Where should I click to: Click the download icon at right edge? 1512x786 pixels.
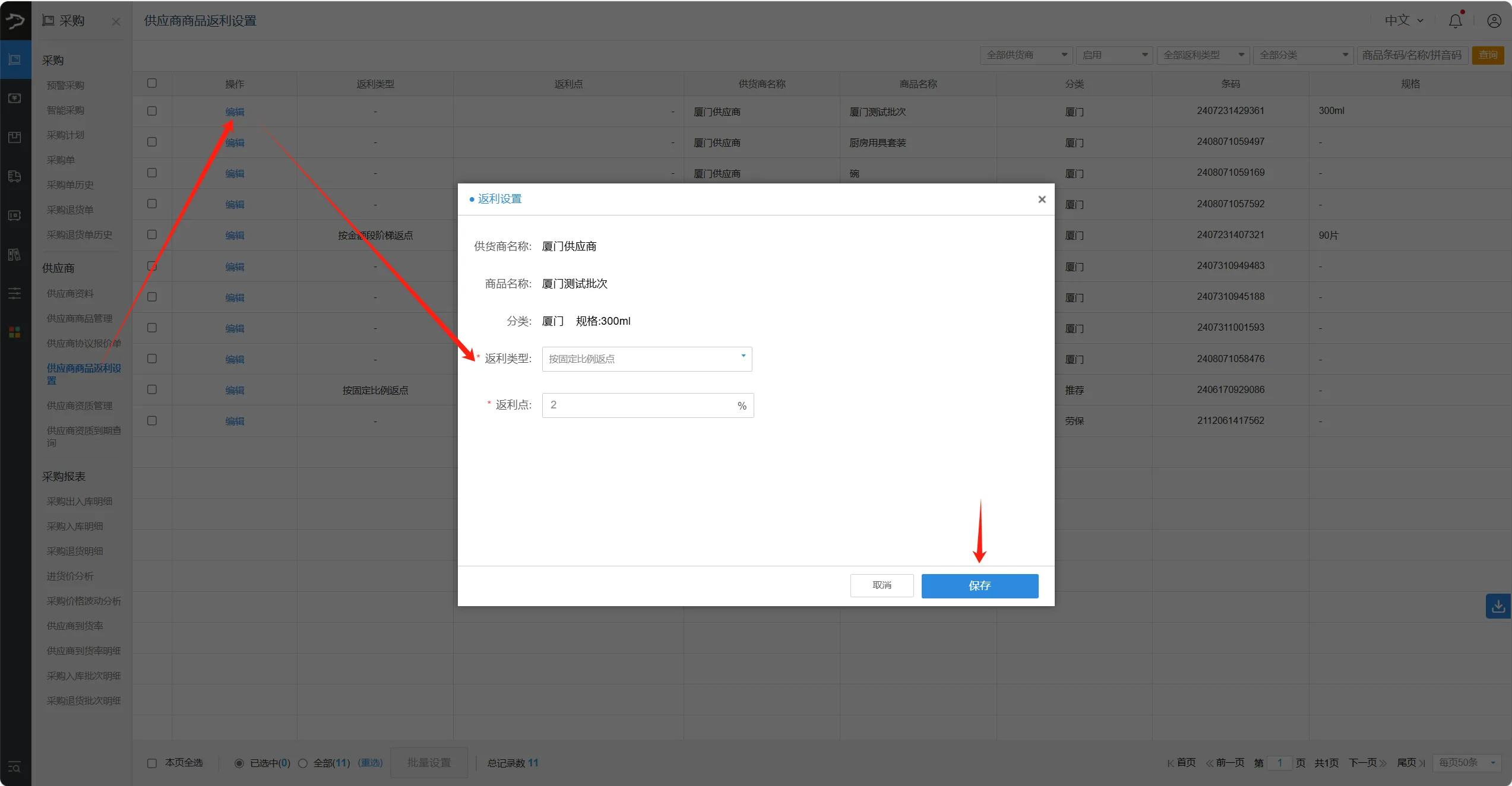click(1498, 606)
